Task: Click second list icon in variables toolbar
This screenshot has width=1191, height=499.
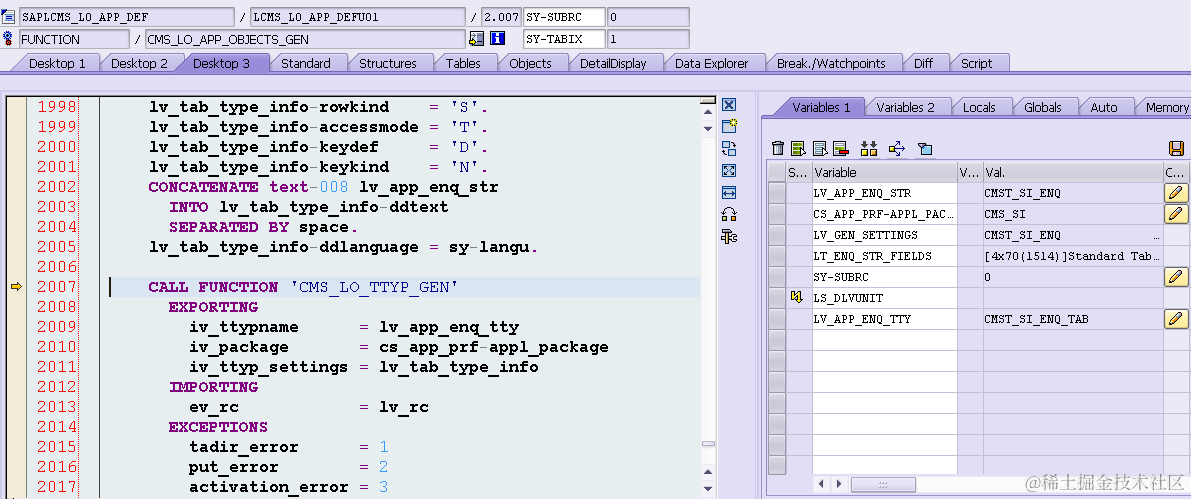Action: (x=820, y=149)
